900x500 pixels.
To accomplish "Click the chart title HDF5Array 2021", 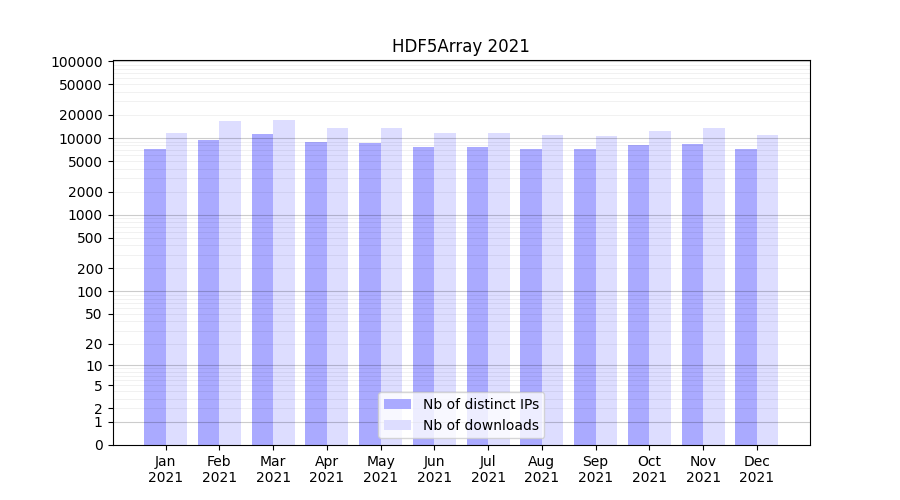I will [460, 46].
